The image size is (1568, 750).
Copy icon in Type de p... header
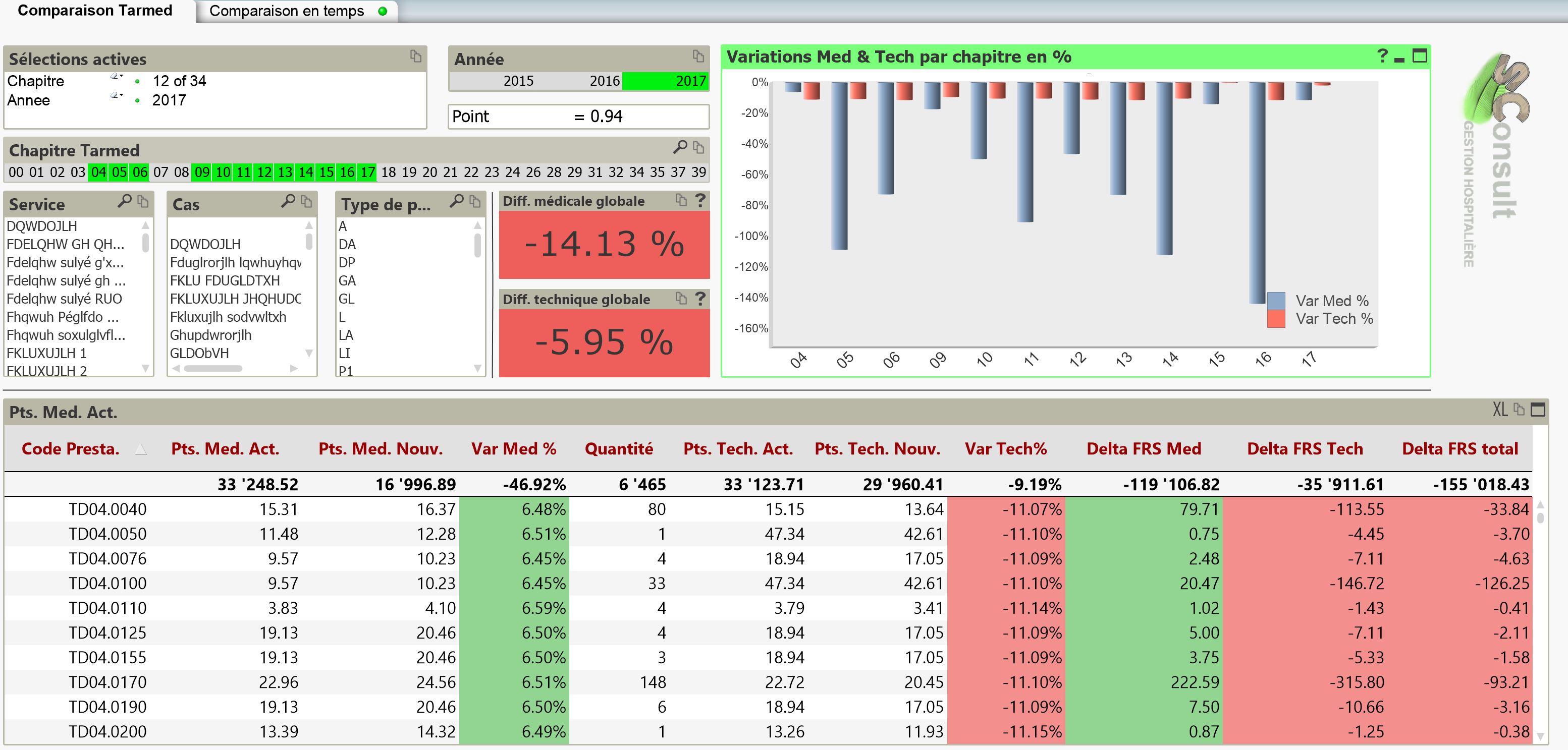[x=475, y=201]
